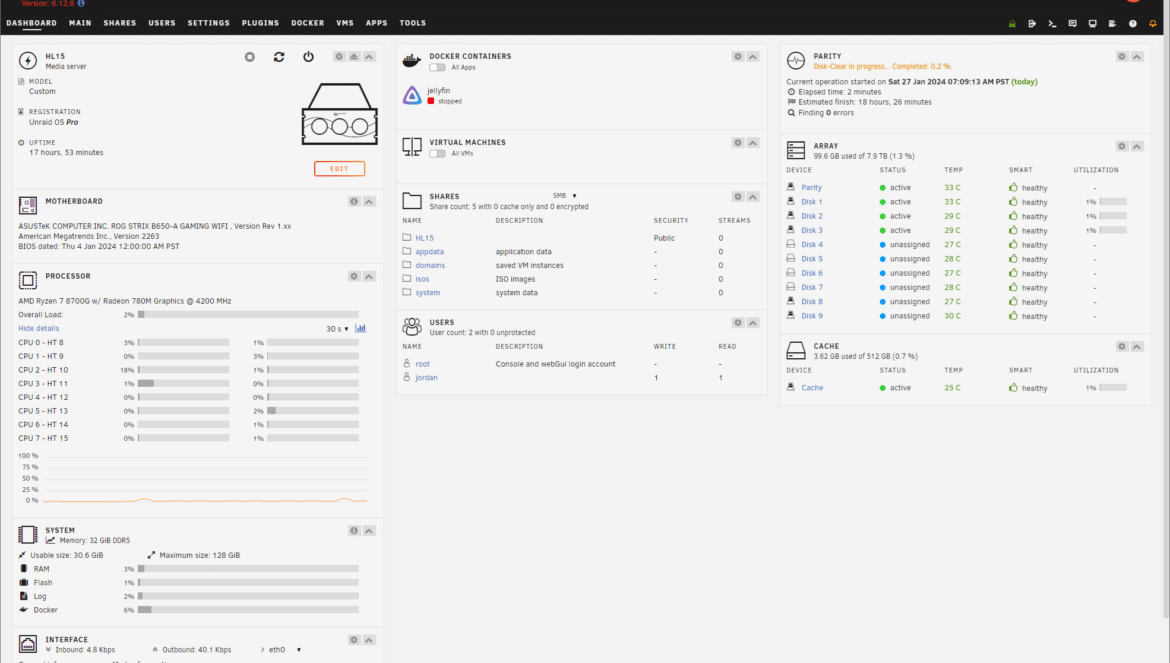Open the feedback icon in top bar

(x=1072, y=24)
